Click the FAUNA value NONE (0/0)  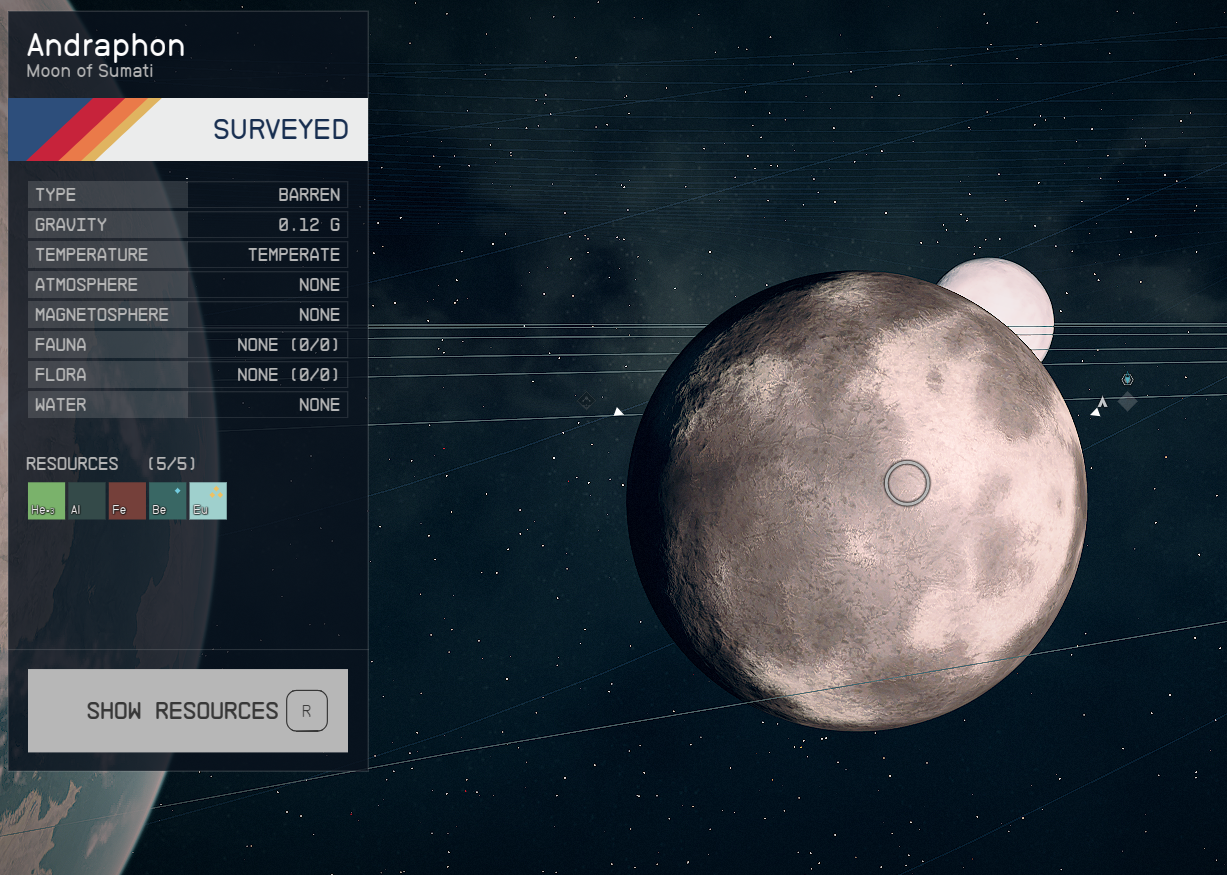(289, 345)
